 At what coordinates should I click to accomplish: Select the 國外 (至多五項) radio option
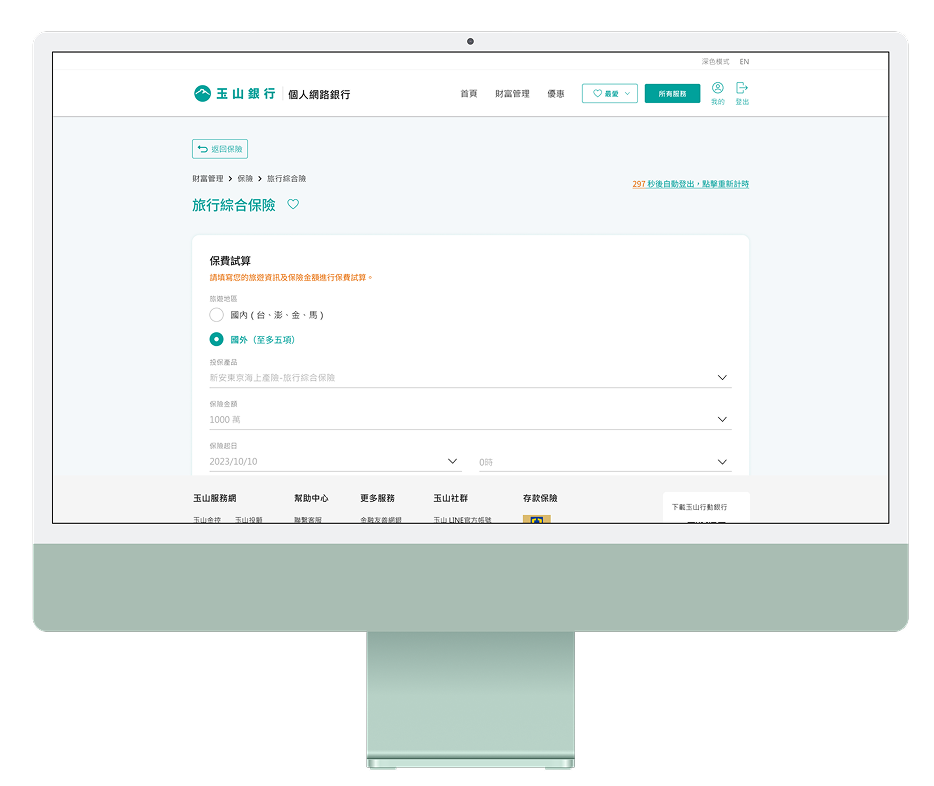[217, 339]
